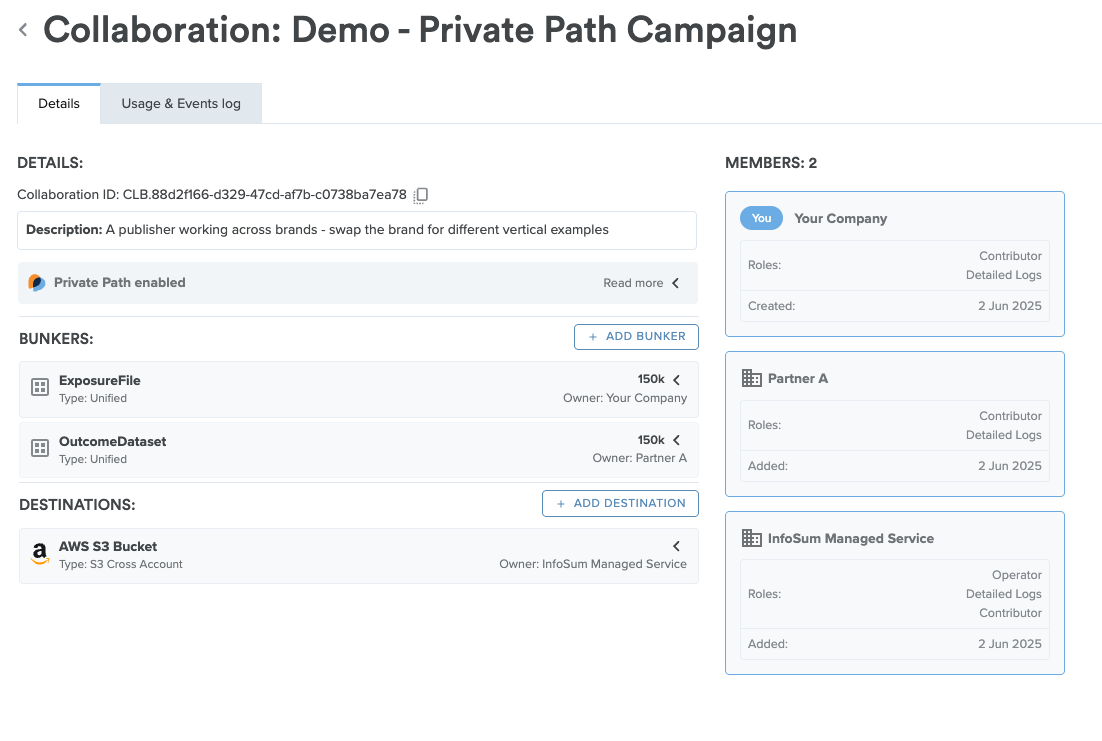Viewport: 1102px width, 741px height.
Task: Click the OutcomeDataset bunker grid icon
Action: (40, 448)
